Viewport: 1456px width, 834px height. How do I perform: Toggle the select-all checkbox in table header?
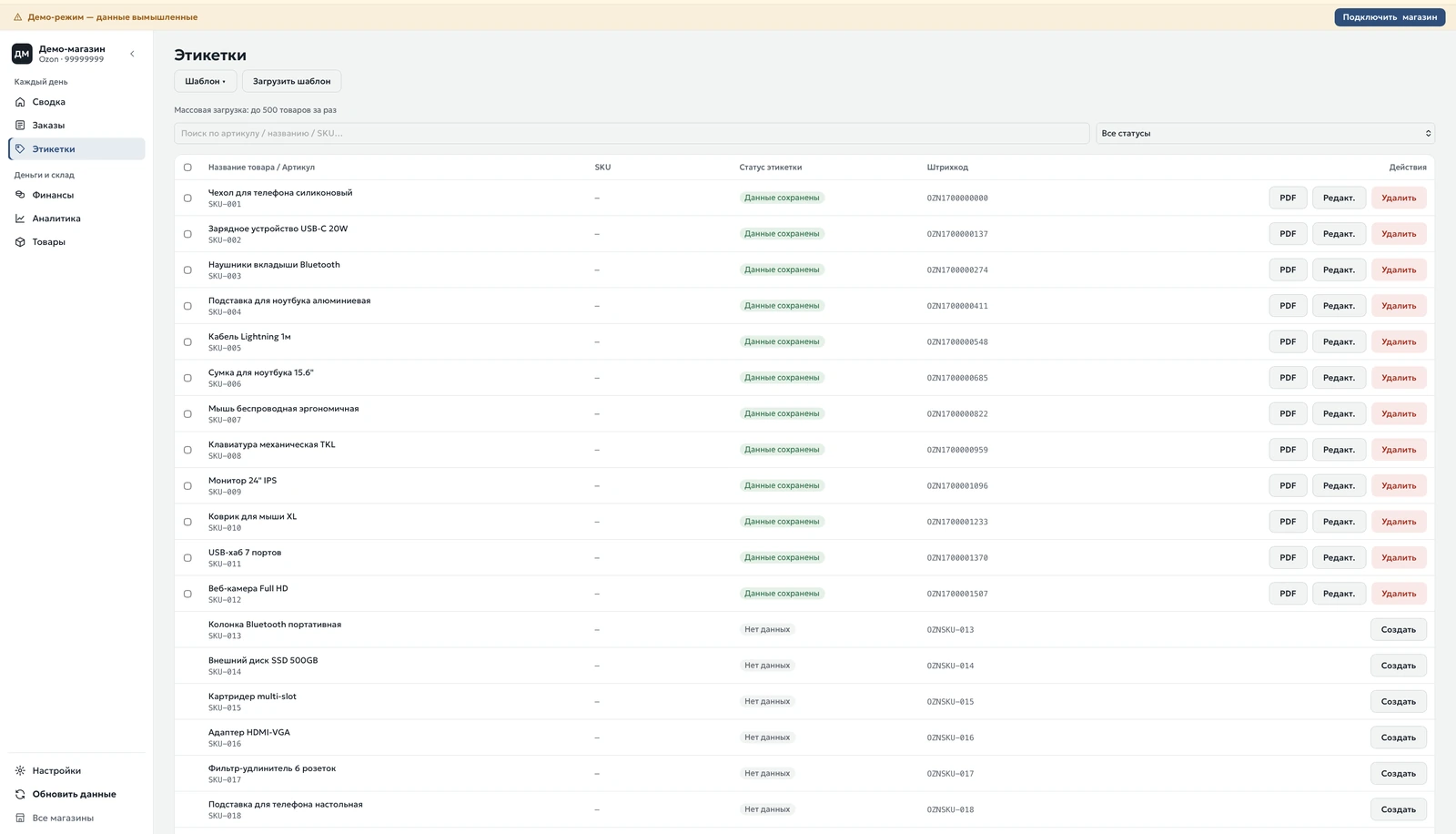tap(187, 168)
